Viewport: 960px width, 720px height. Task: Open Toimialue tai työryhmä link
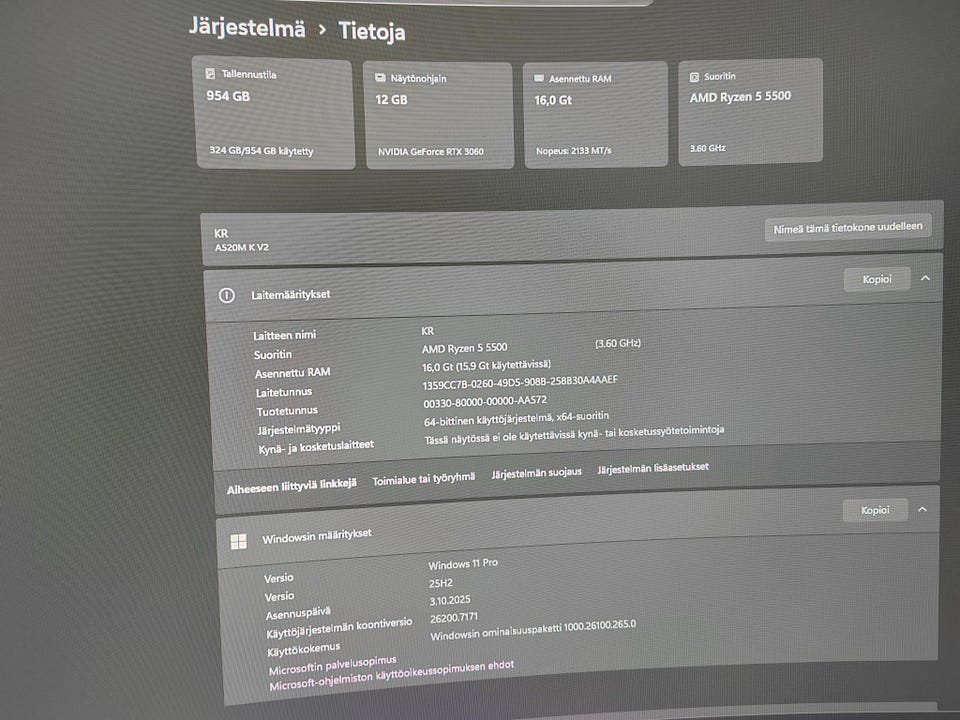(x=424, y=479)
